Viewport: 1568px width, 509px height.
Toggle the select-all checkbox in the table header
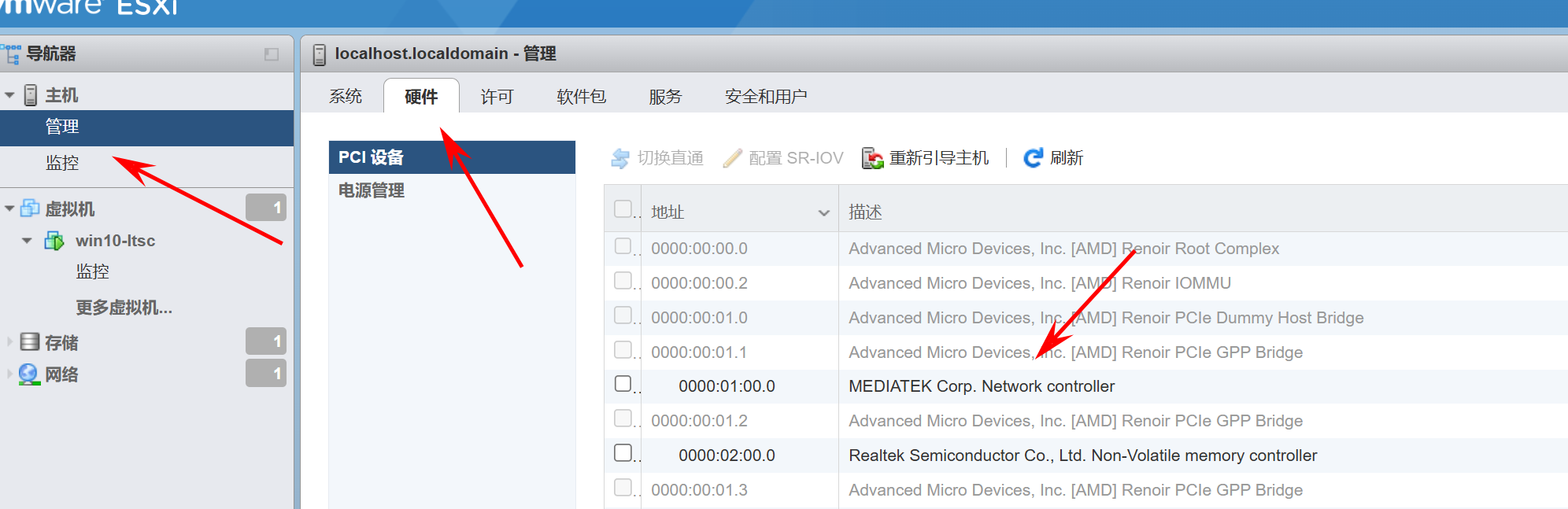point(623,209)
